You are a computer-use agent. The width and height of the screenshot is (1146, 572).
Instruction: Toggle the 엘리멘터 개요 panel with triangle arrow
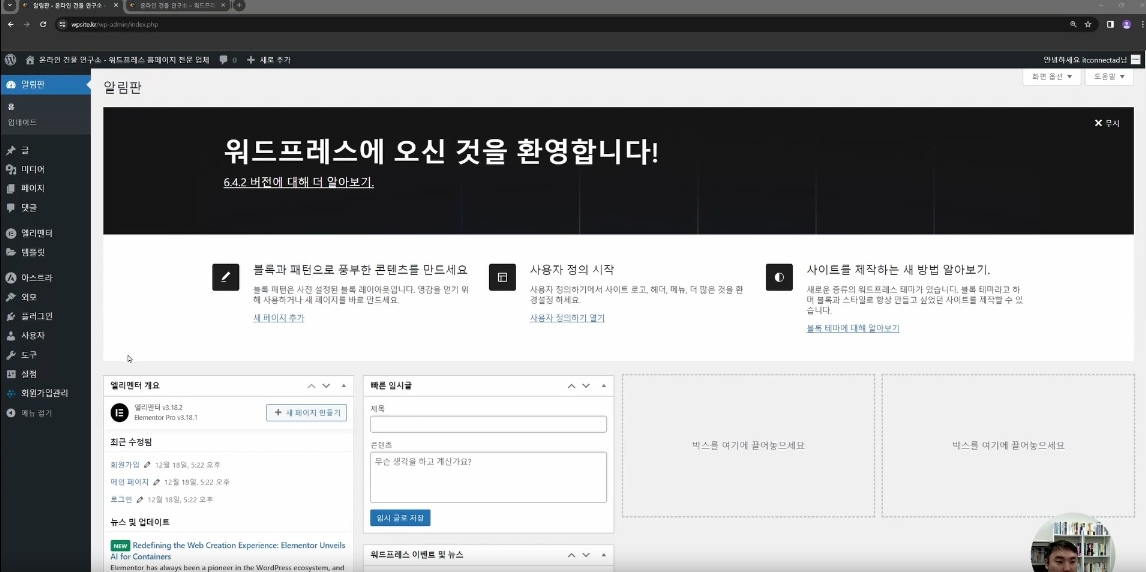coord(344,386)
